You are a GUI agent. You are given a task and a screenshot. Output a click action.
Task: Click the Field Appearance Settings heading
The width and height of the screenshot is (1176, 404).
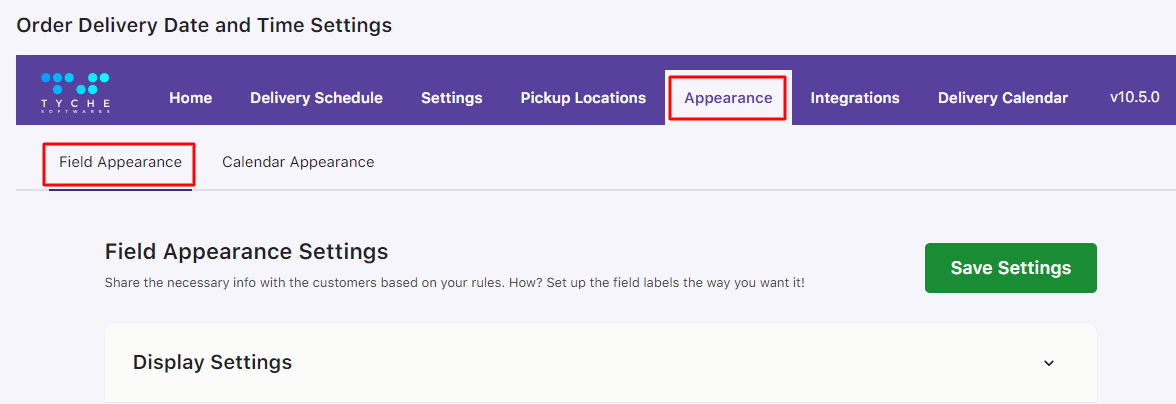tap(246, 251)
